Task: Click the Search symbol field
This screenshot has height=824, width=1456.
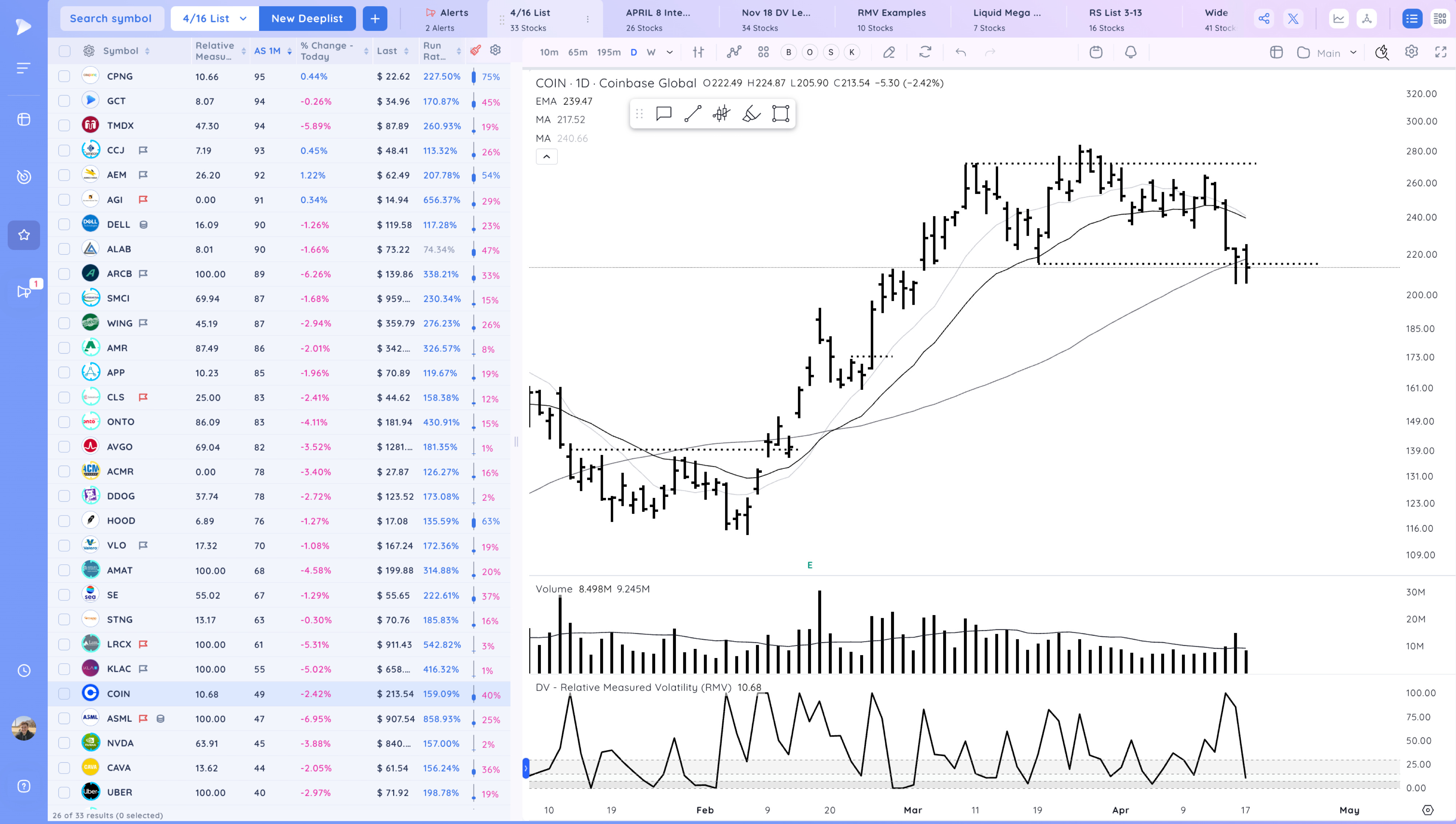Action: [x=111, y=19]
